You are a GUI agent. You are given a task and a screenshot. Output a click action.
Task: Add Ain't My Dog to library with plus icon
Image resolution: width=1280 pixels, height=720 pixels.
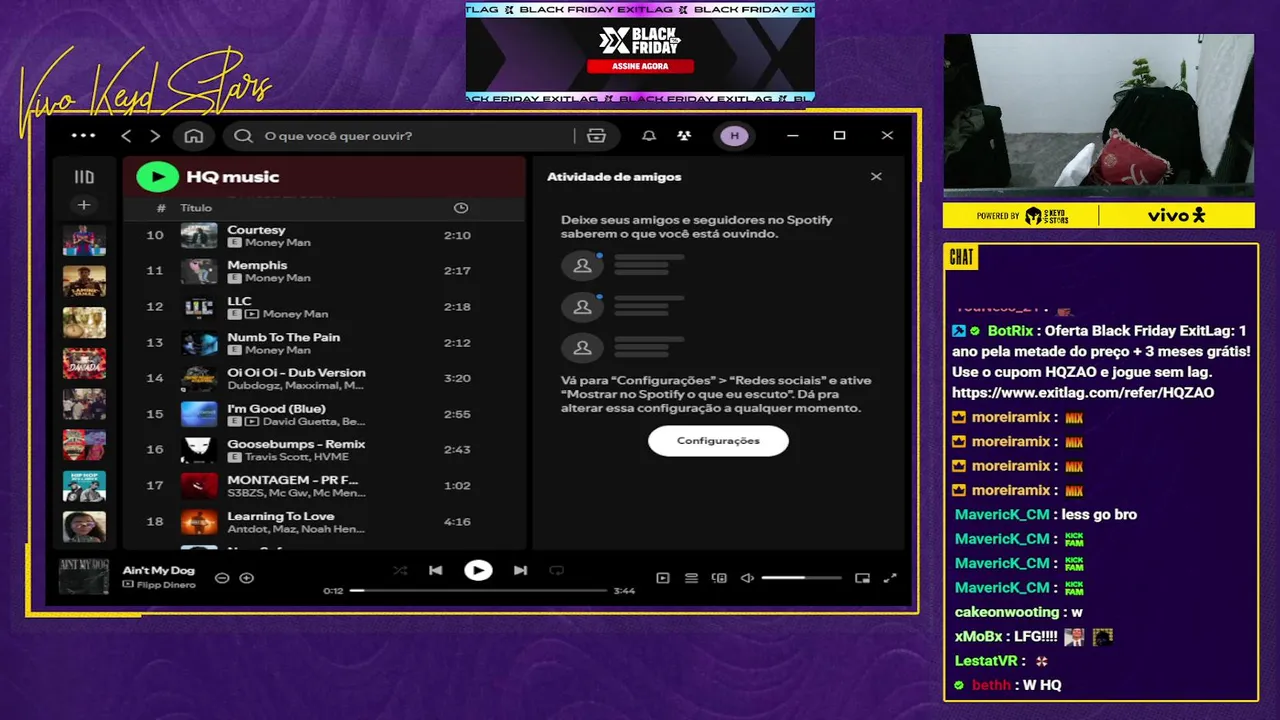(246, 577)
